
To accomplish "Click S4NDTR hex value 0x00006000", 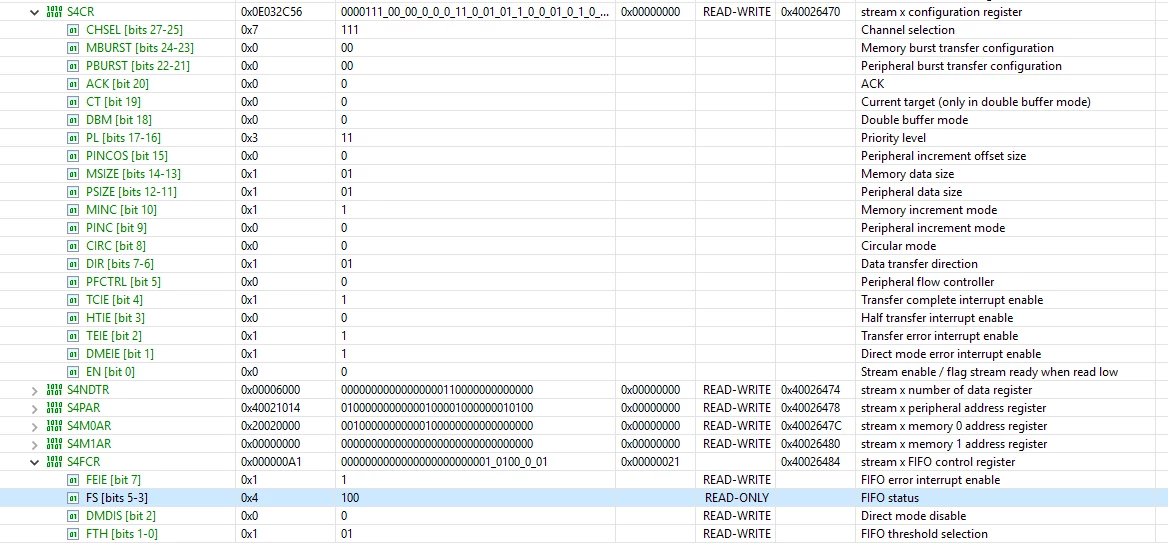I will 271,390.
